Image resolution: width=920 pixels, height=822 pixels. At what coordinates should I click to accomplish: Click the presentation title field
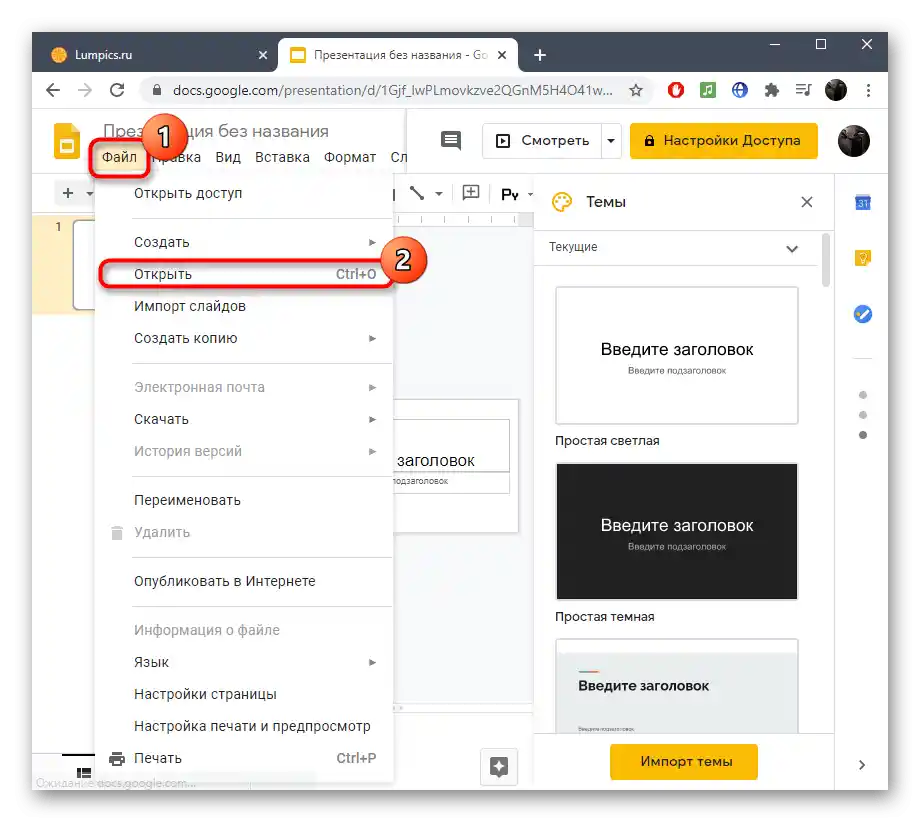point(216,131)
